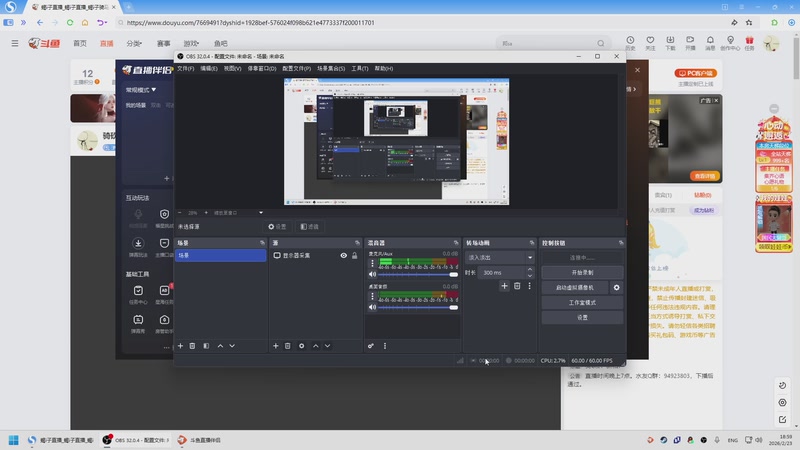This screenshot has height=450, width=800.
Task: Open preview scaling dropdown below preview
Action: 261,213
